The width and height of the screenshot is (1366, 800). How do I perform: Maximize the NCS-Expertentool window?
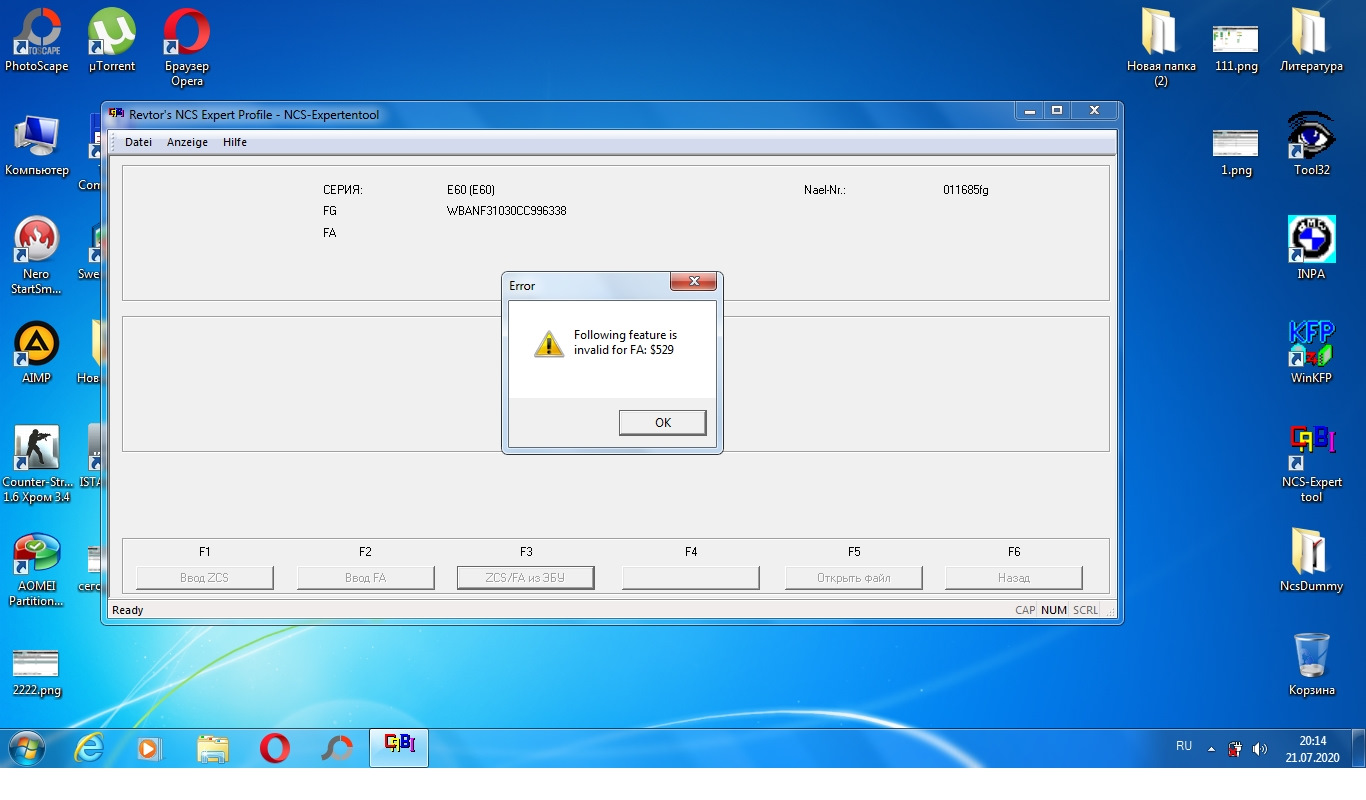tap(1057, 111)
